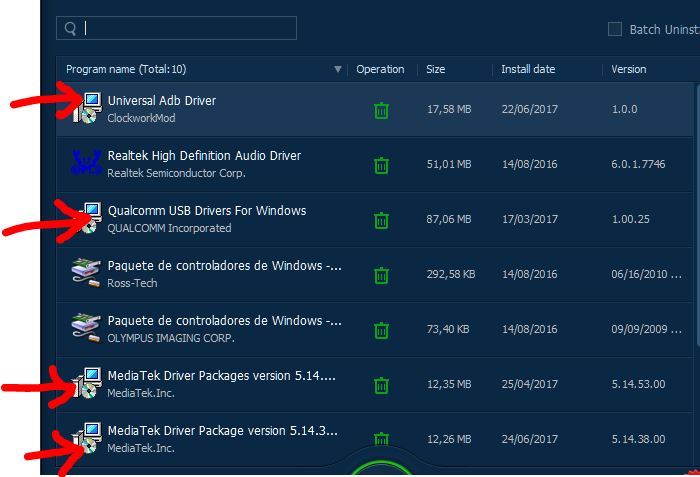Click the Program name column header

tap(126, 69)
